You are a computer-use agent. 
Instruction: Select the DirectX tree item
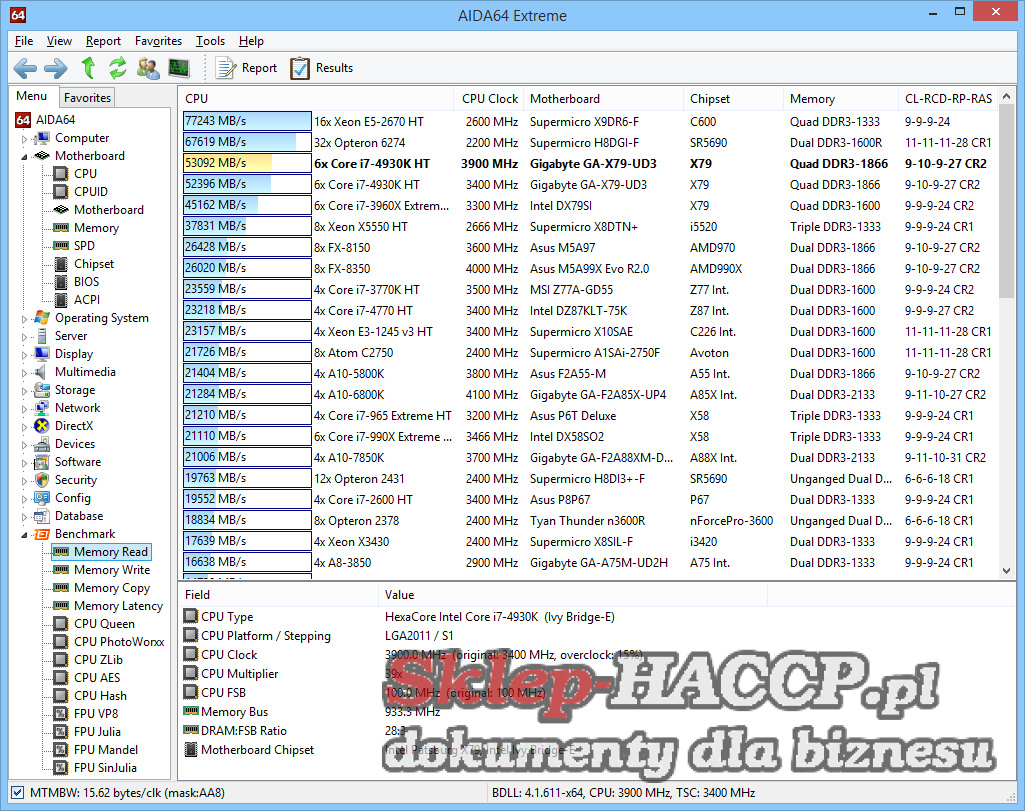(x=74, y=425)
